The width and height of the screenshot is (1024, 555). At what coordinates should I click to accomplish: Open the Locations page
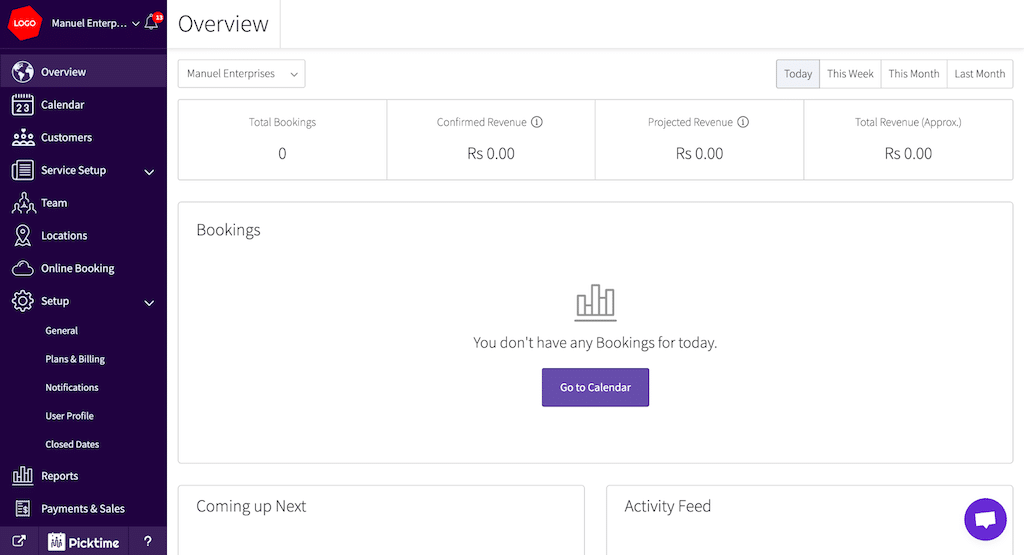[x=64, y=236]
